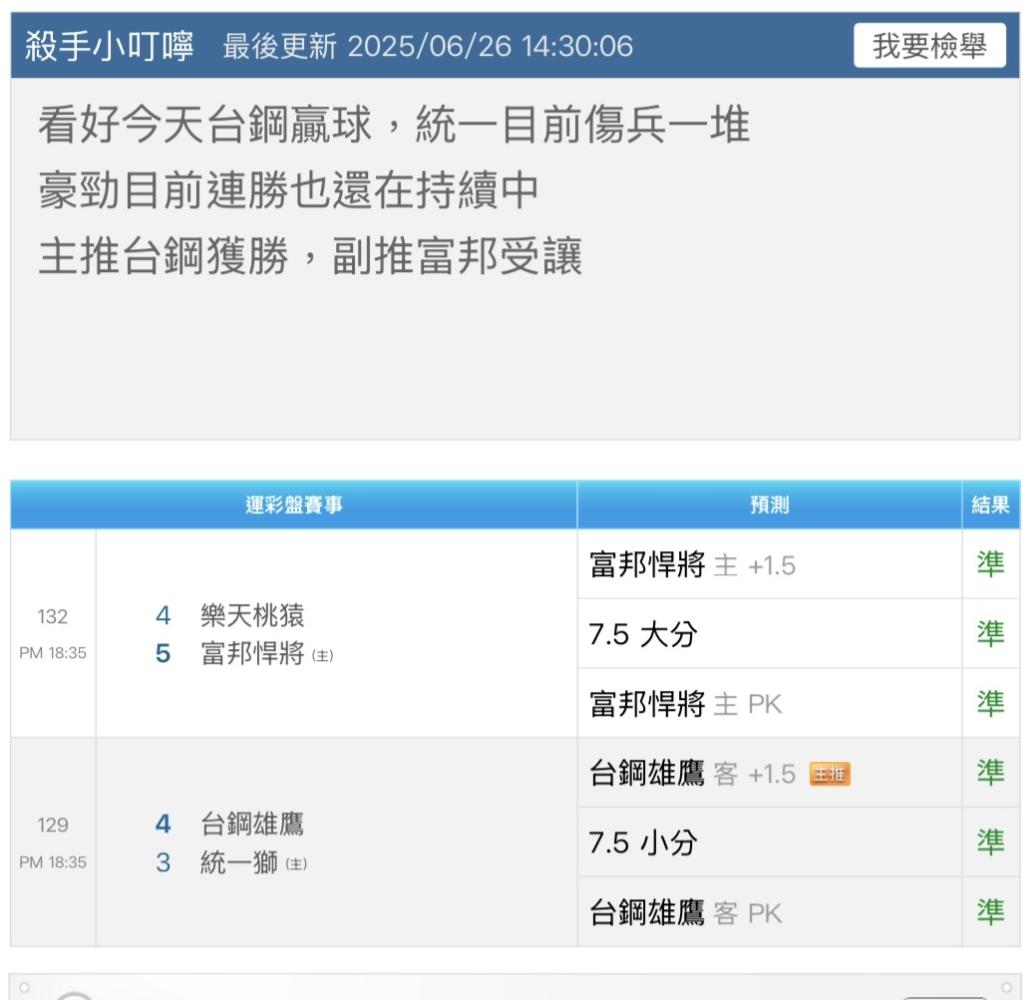Click the 台鋼雄鷹 客 PK prediction
This screenshot has width=1029, height=1000.
click(686, 913)
